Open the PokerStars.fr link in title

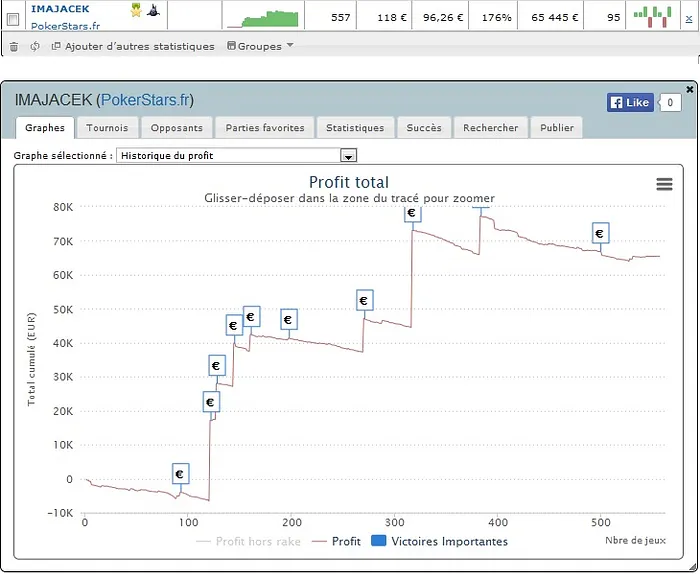(x=146, y=100)
